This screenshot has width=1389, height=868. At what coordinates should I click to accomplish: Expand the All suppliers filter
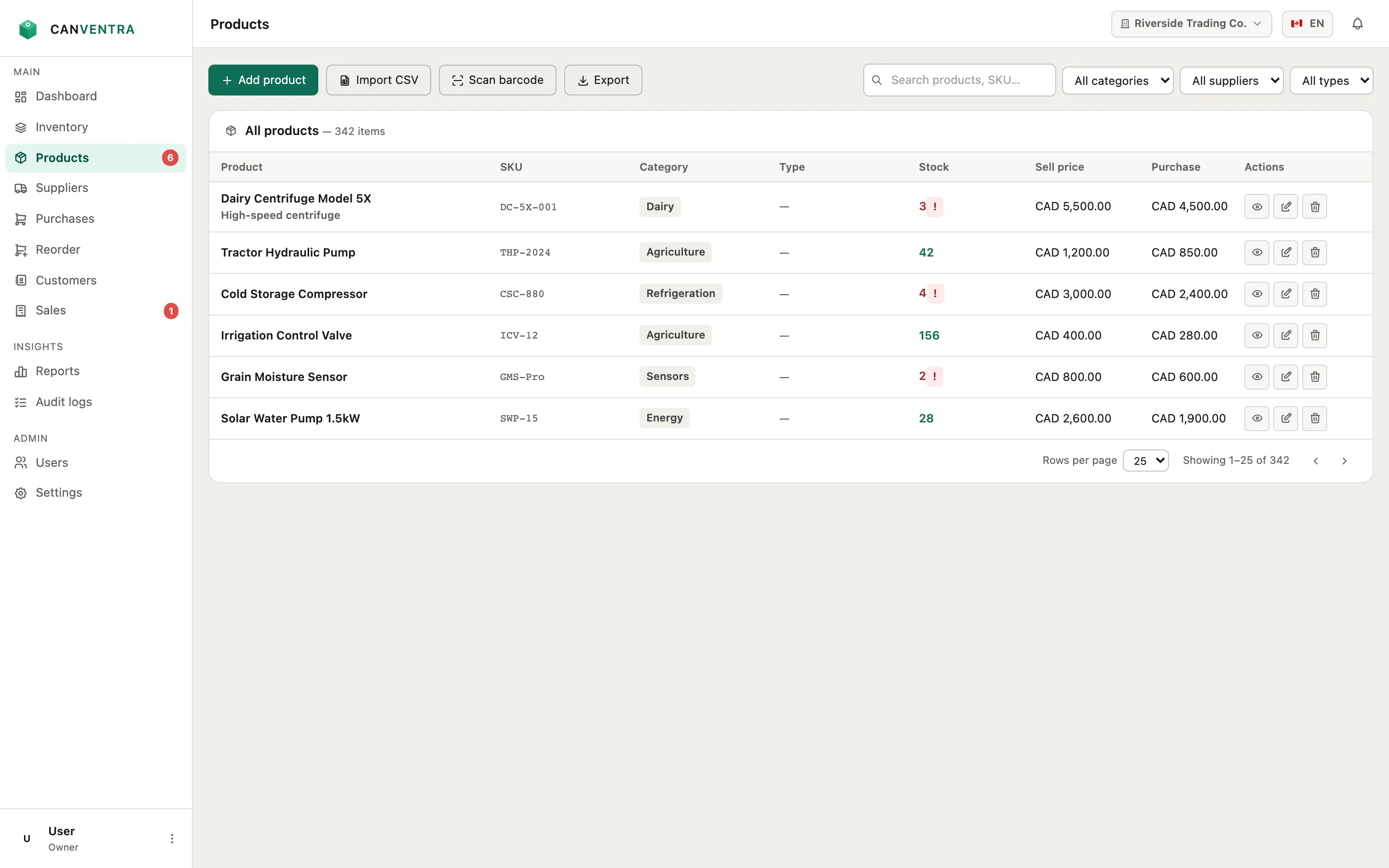[1231, 81]
